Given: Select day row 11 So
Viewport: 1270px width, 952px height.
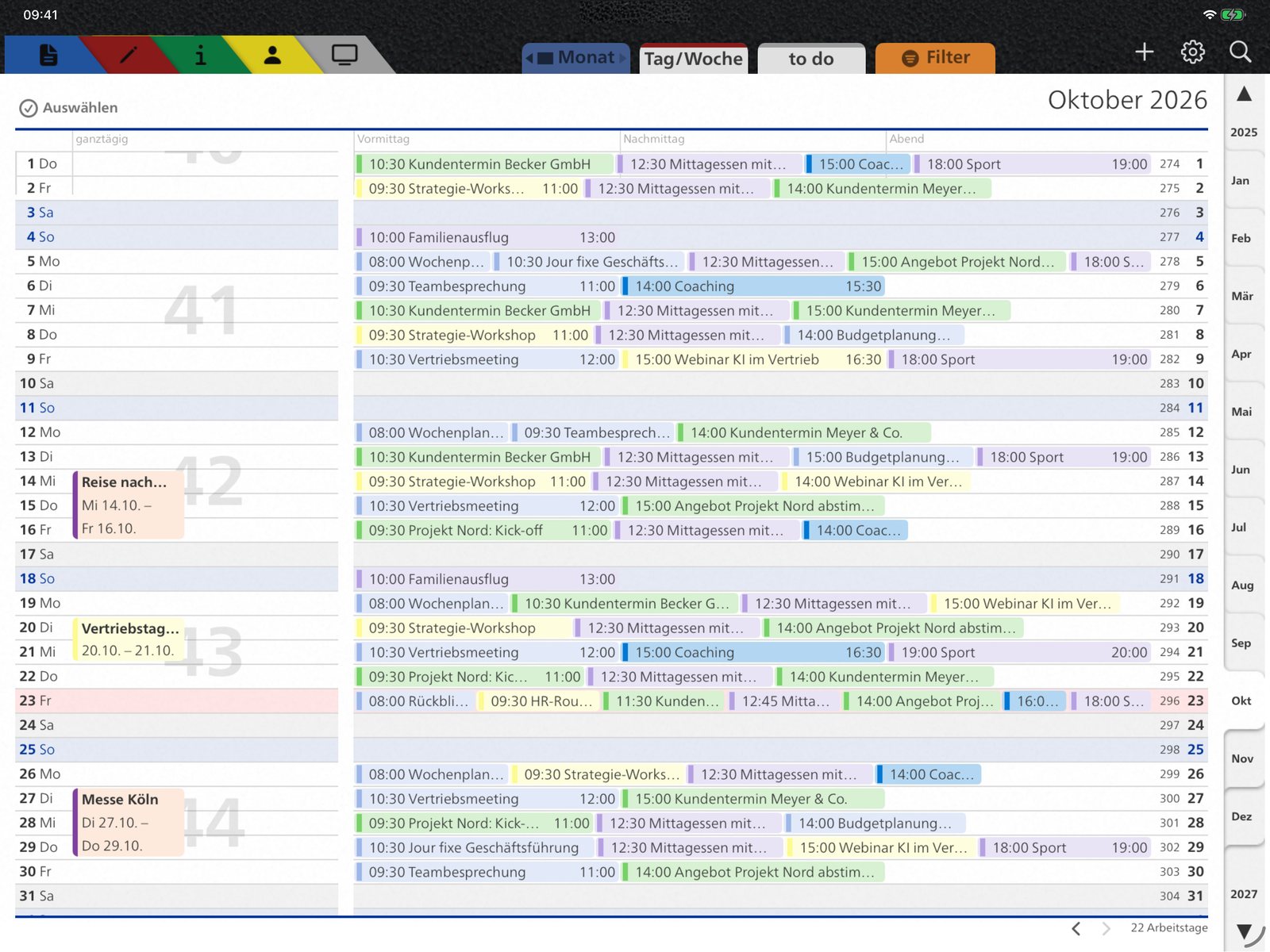Looking at the screenshot, I should click(x=176, y=408).
